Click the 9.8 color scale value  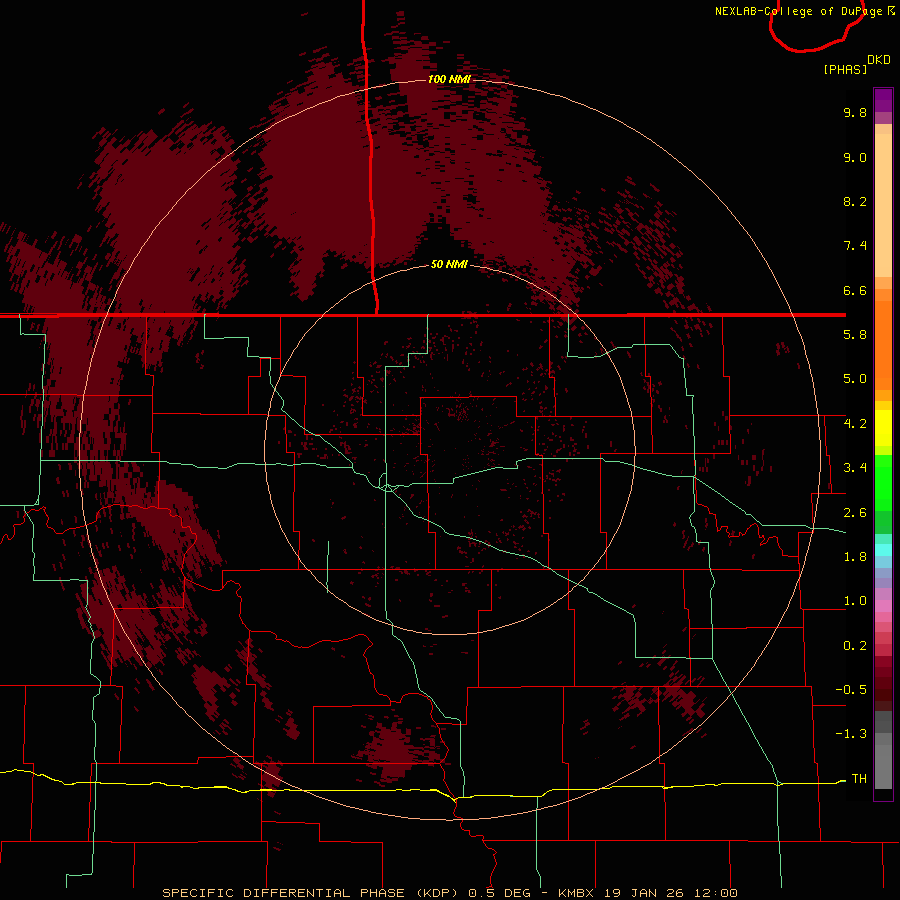855,112
